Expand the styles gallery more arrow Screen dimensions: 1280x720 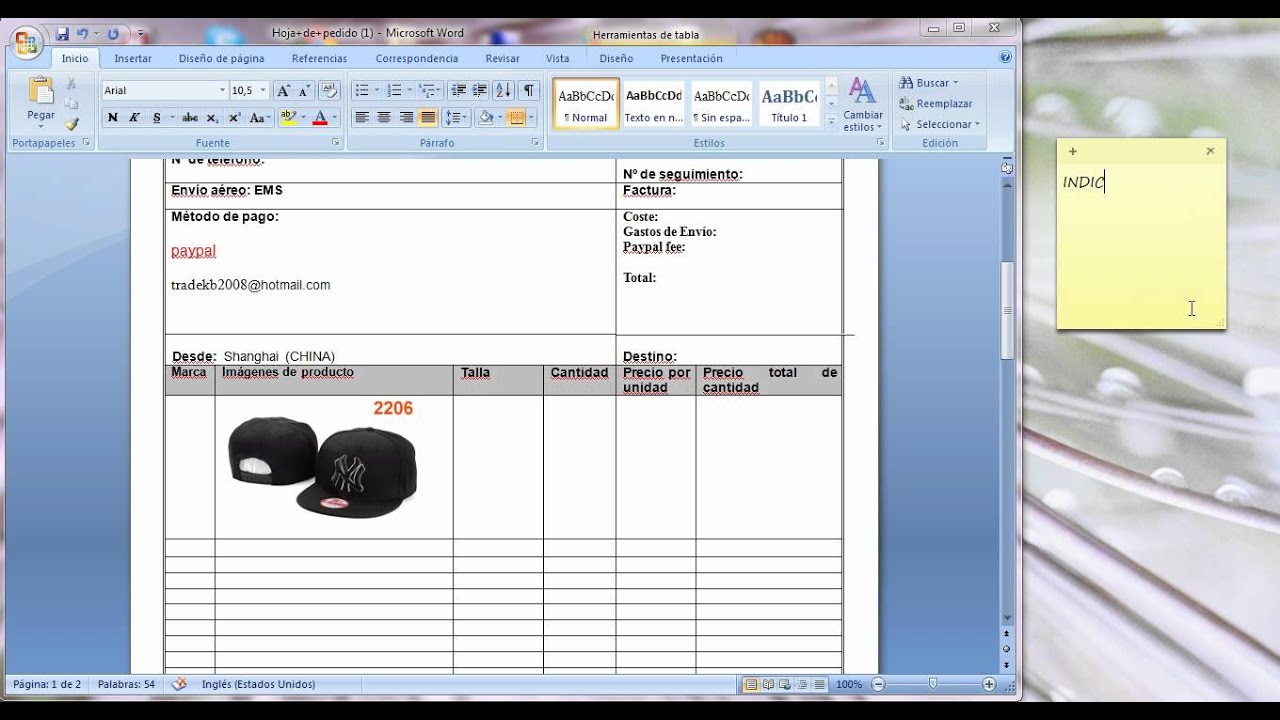(829, 120)
